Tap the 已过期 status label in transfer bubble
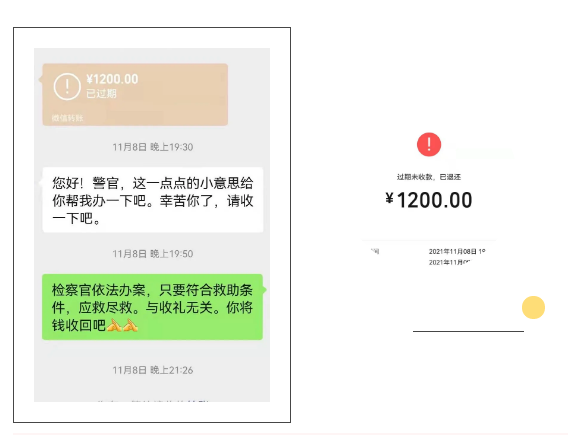This screenshot has width=568, height=435. coord(101,93)
